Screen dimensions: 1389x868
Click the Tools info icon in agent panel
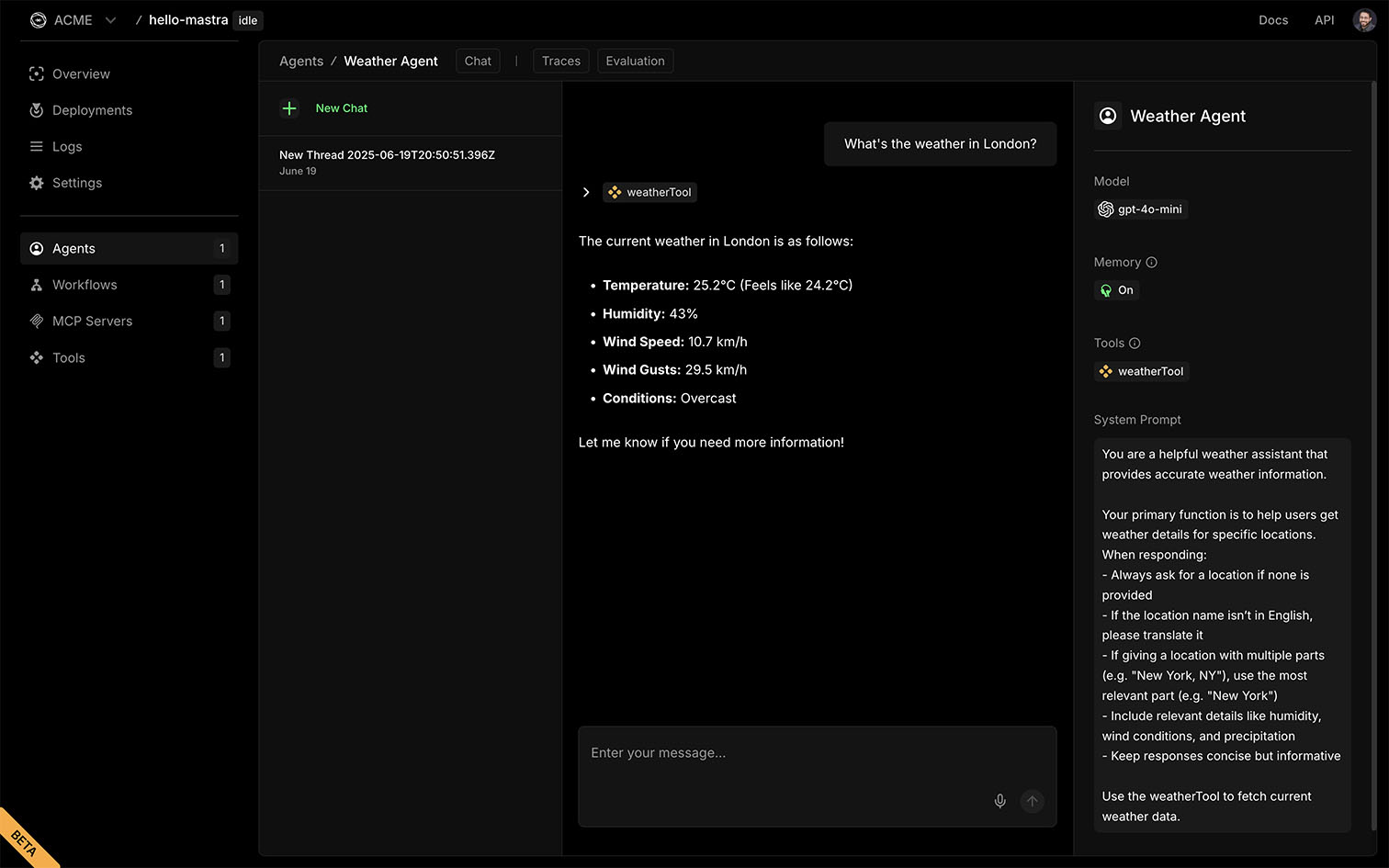1135,344
